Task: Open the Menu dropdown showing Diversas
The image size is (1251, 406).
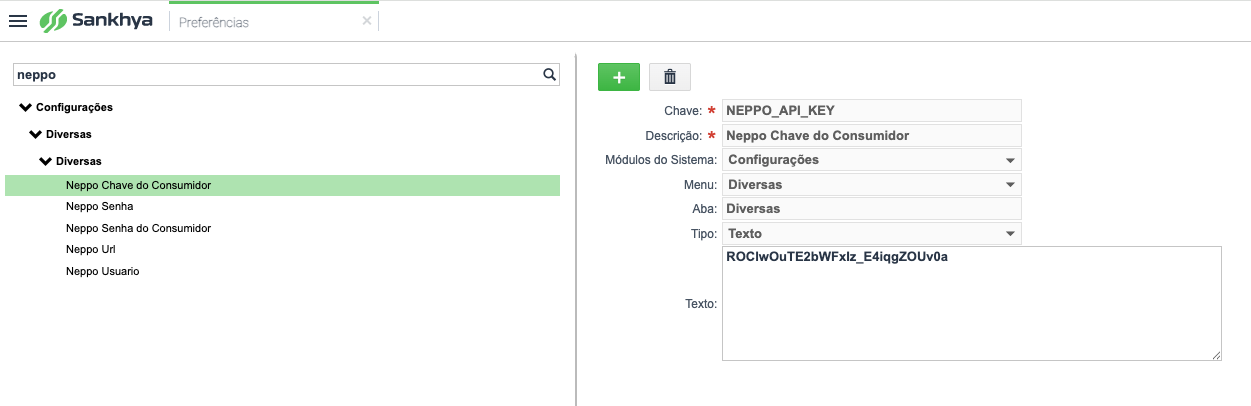Action: (x=871, y=184)
